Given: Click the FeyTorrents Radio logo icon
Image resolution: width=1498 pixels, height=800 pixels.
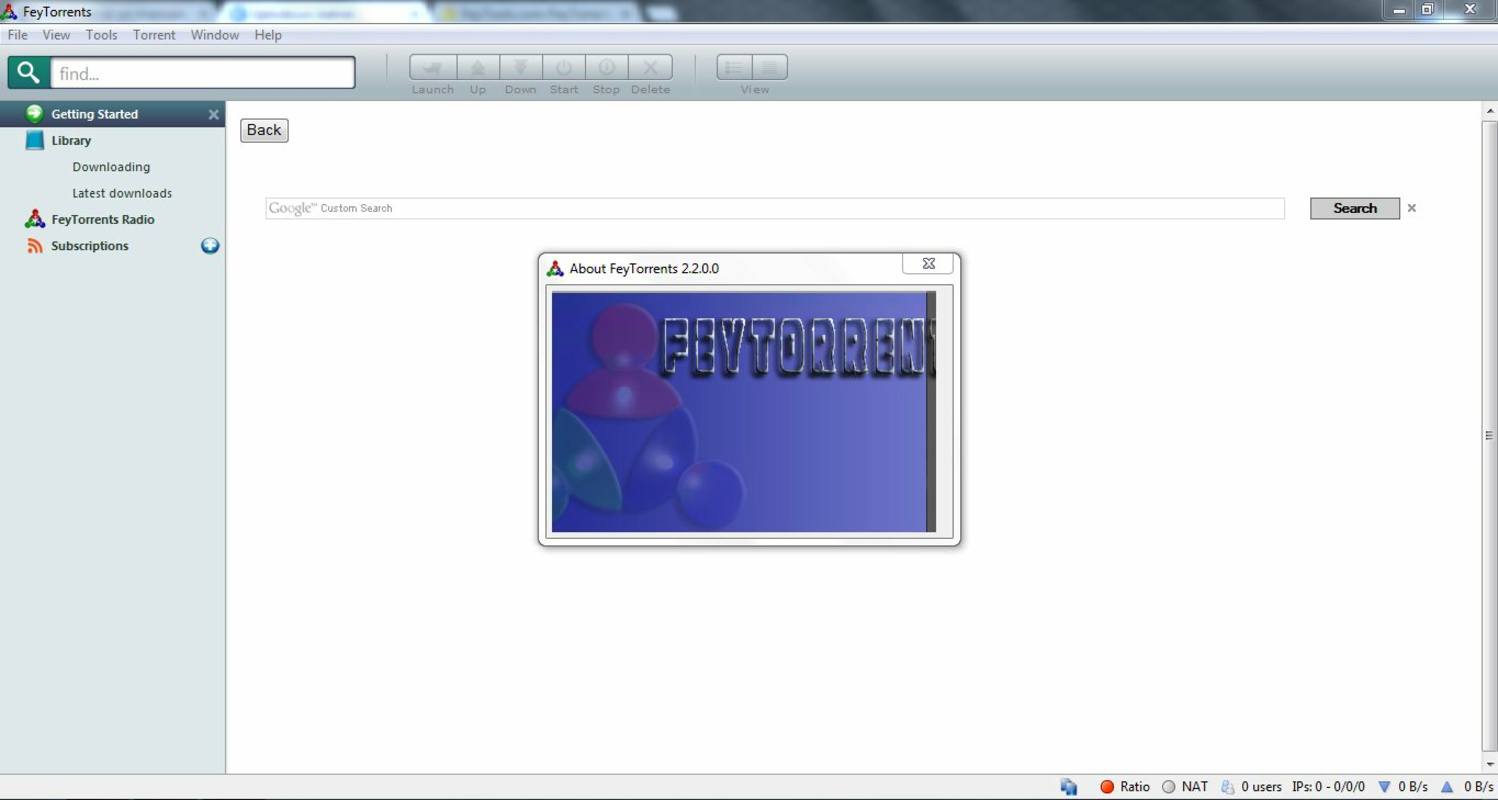Looking at the screenshot, I should (x=35, y=219).
